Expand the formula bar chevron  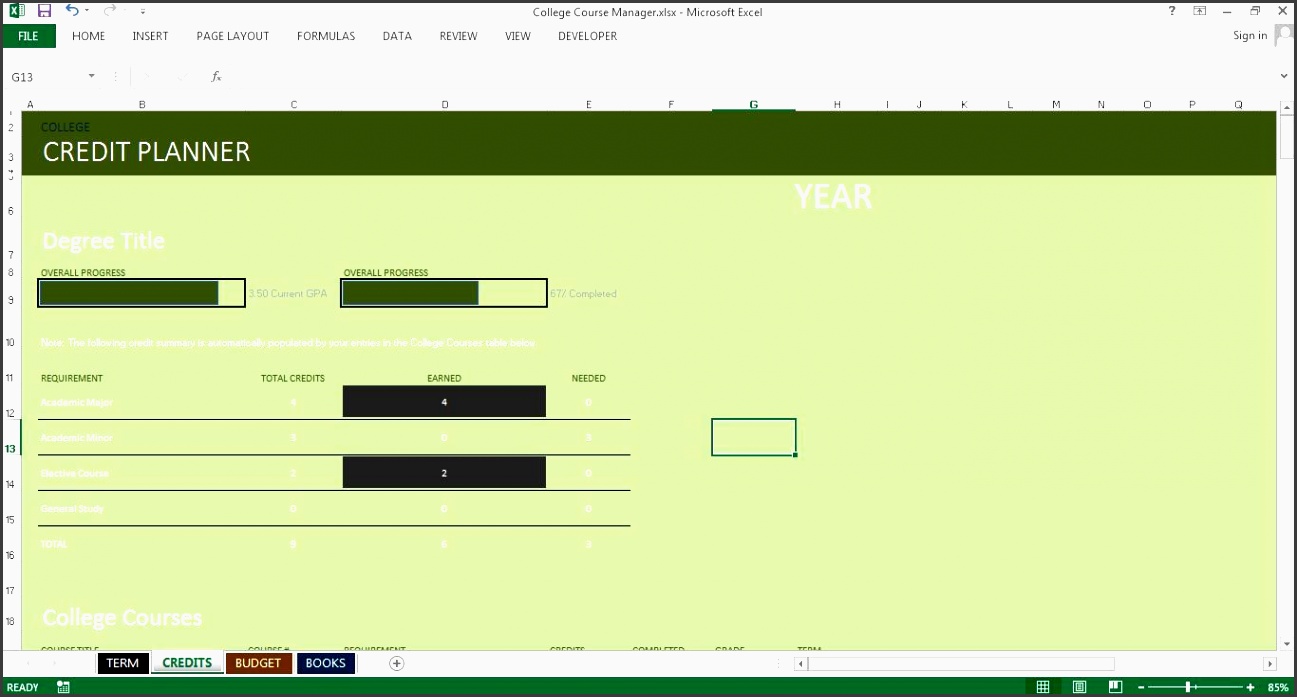point(1284,76)
